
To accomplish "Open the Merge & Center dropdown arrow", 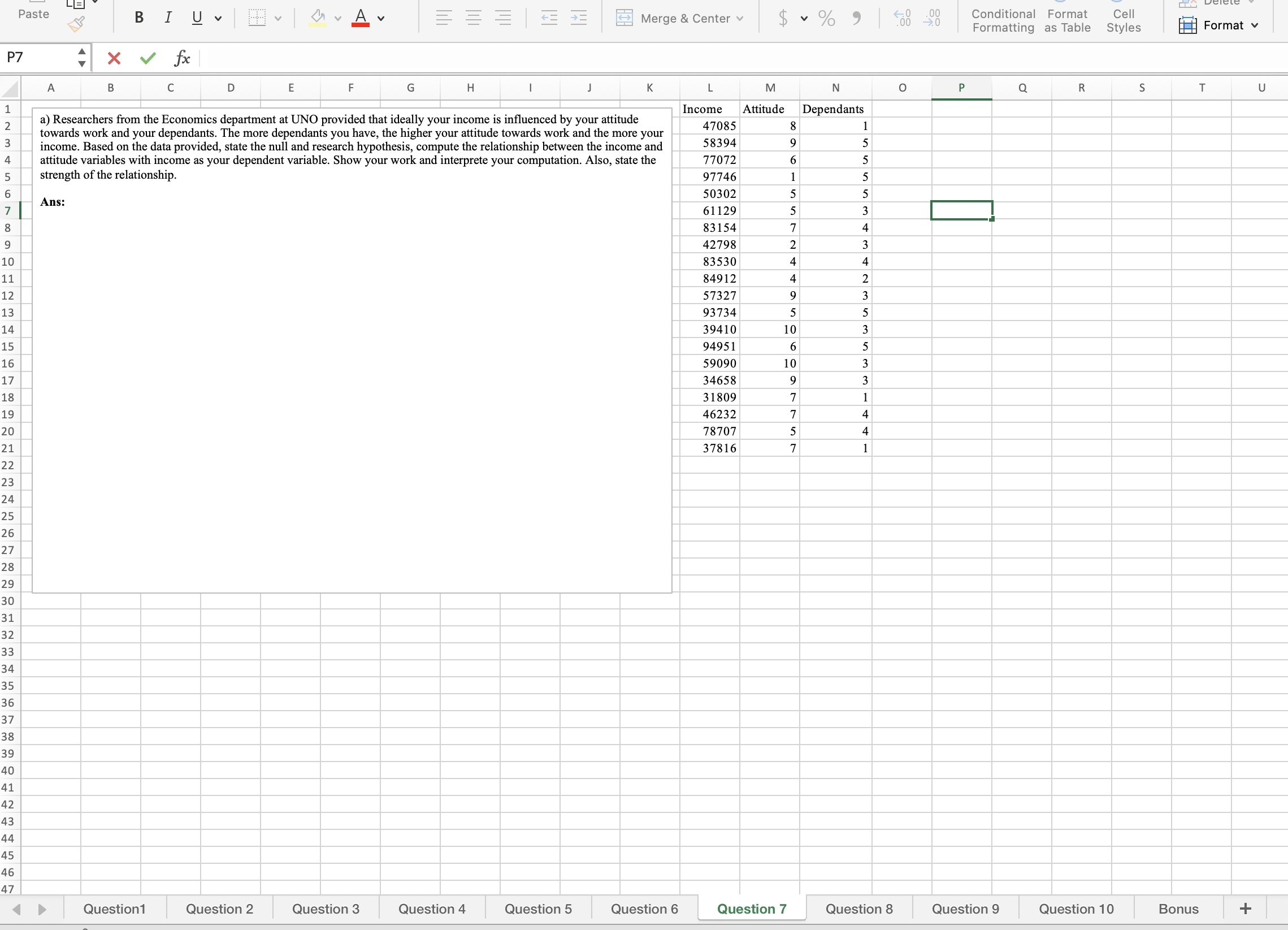I will (x=740, y=18).
